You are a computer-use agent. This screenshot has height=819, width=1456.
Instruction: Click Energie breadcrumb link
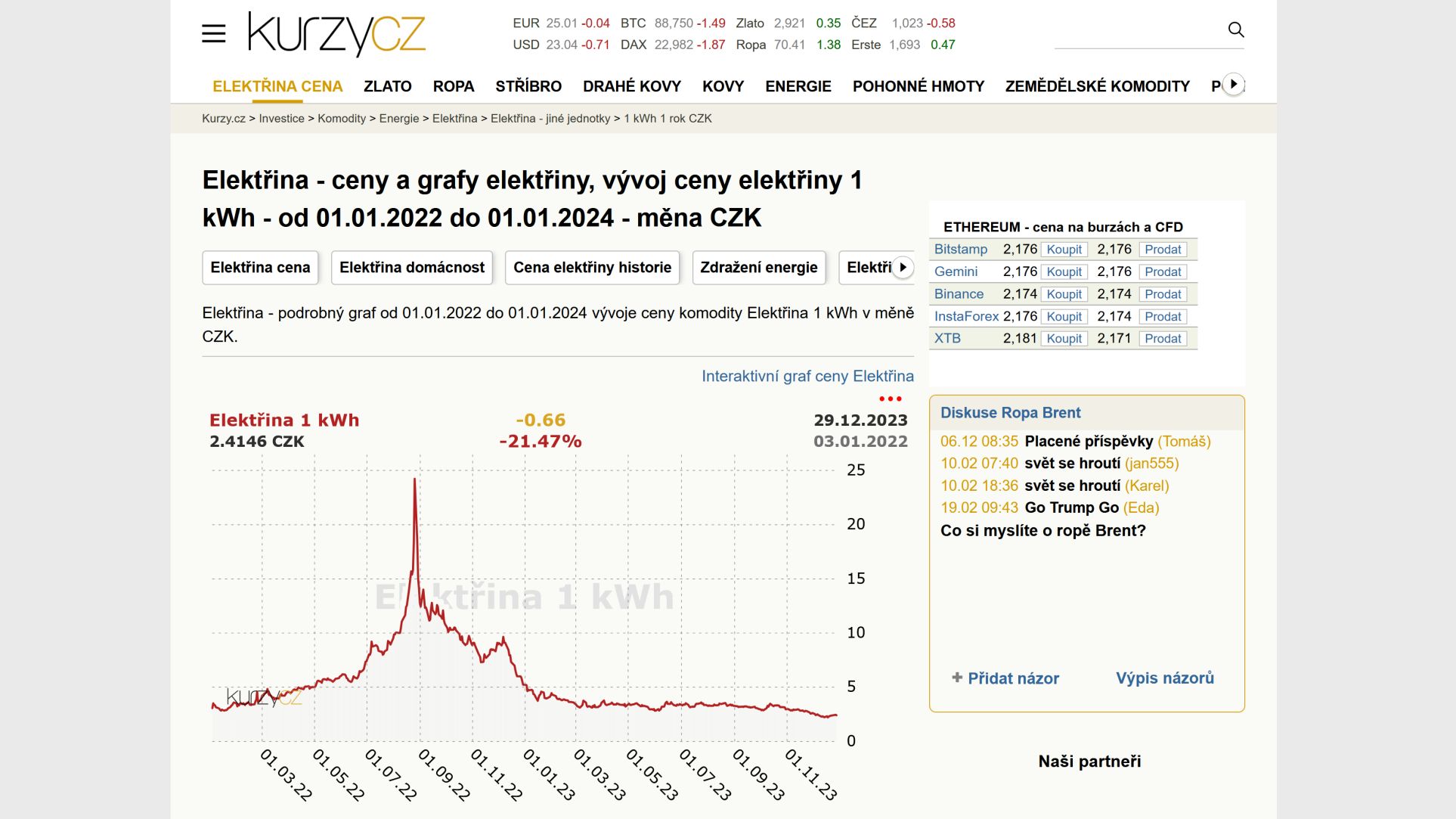point(399,119)
